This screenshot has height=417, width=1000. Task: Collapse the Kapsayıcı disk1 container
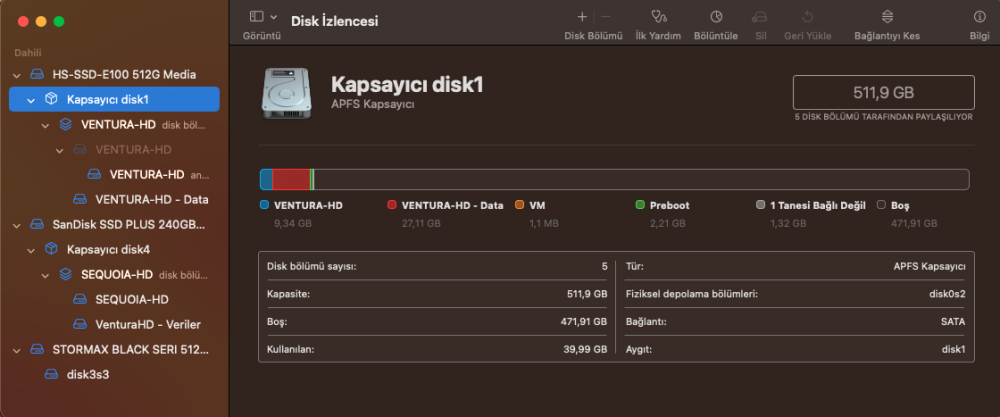31,100
